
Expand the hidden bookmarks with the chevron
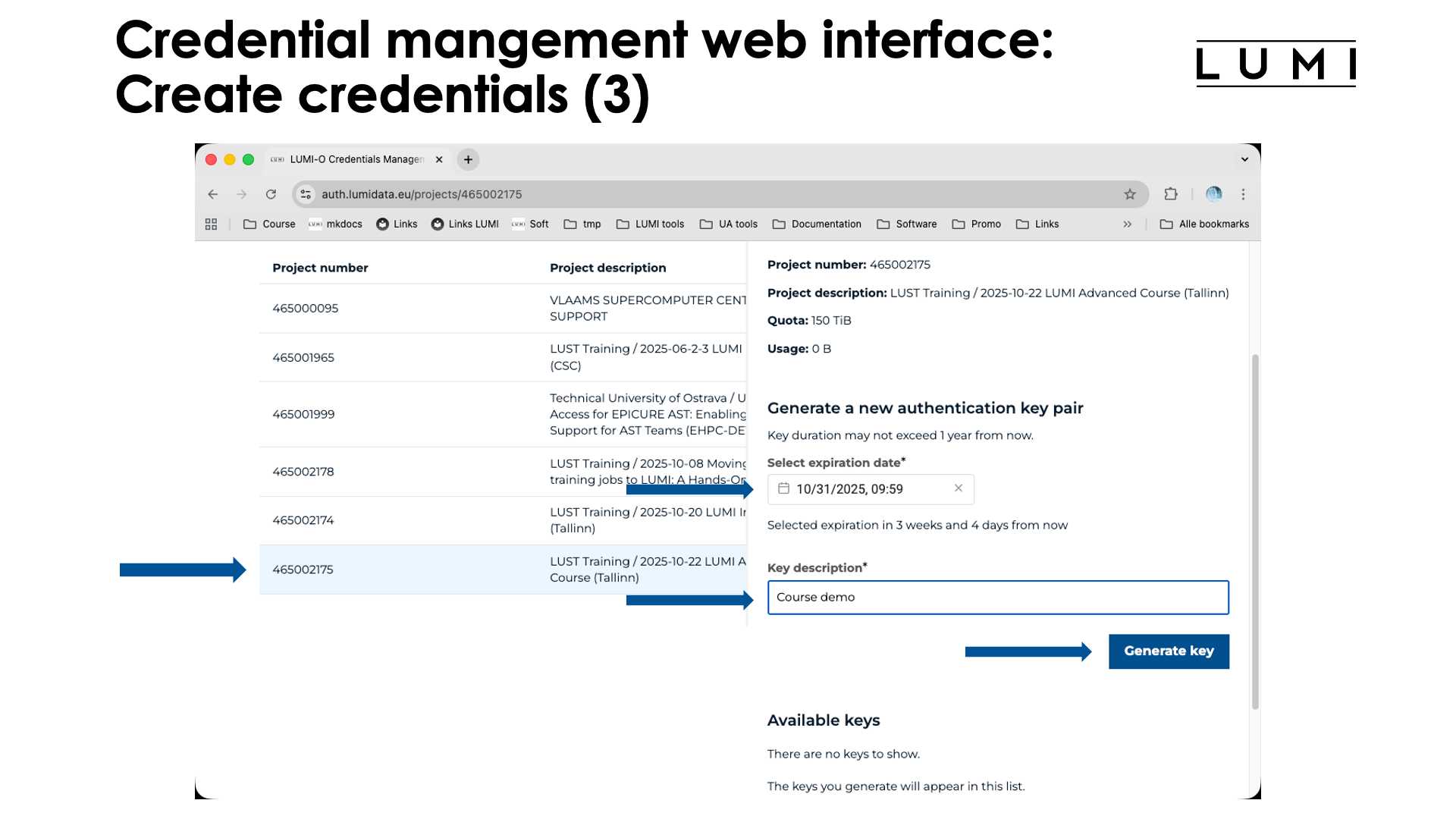(x=1128, y=224)
